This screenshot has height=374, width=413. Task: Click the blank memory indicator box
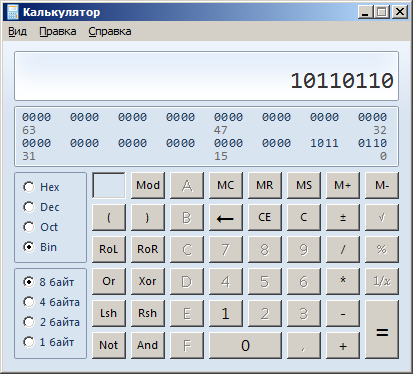click(109, 185)
